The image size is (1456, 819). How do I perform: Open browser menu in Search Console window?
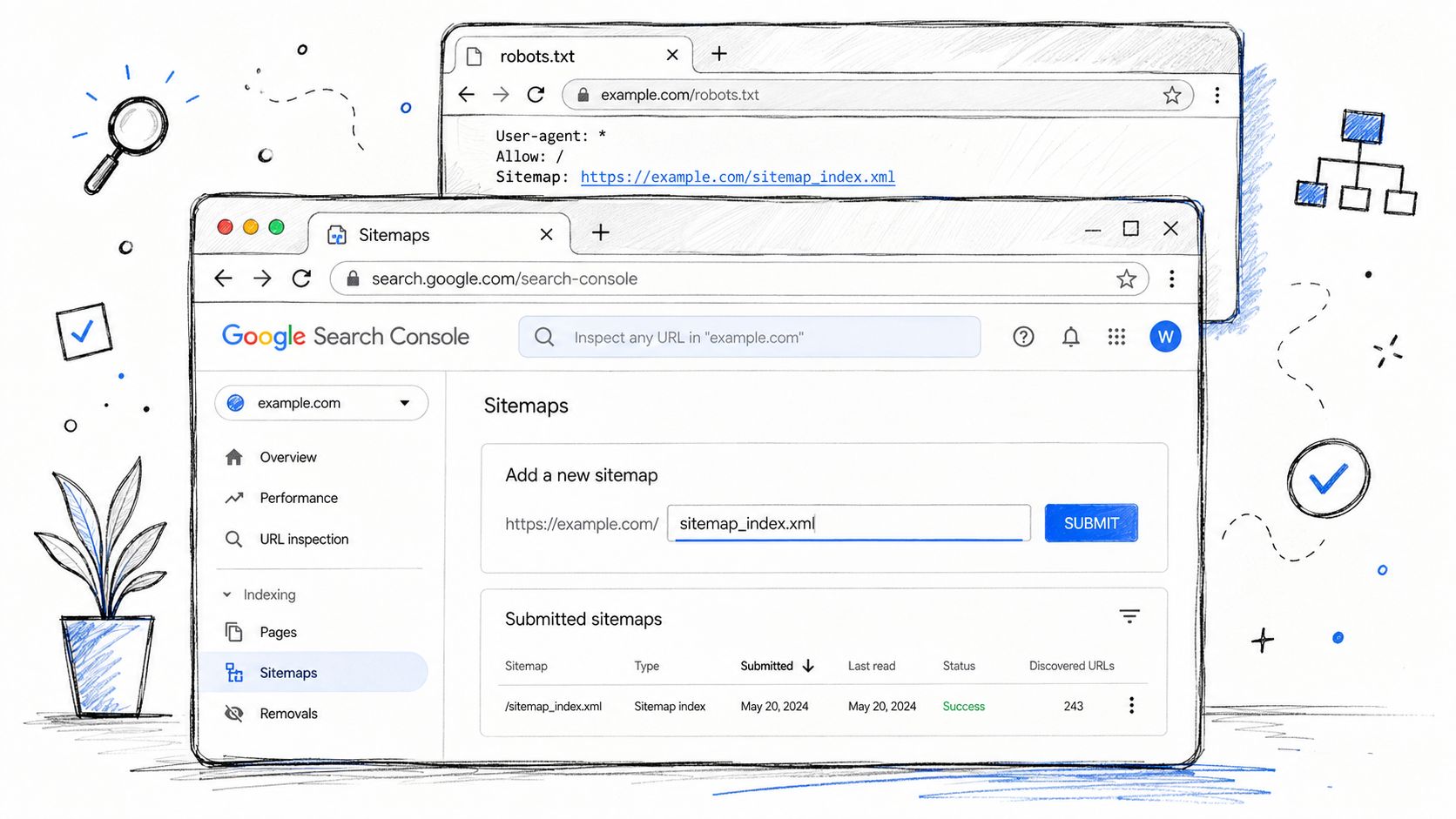point(1172,279)
